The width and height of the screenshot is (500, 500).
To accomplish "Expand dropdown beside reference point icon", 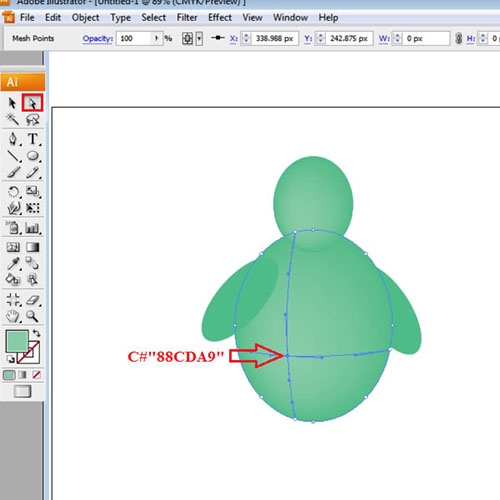I will coord(199,39).
